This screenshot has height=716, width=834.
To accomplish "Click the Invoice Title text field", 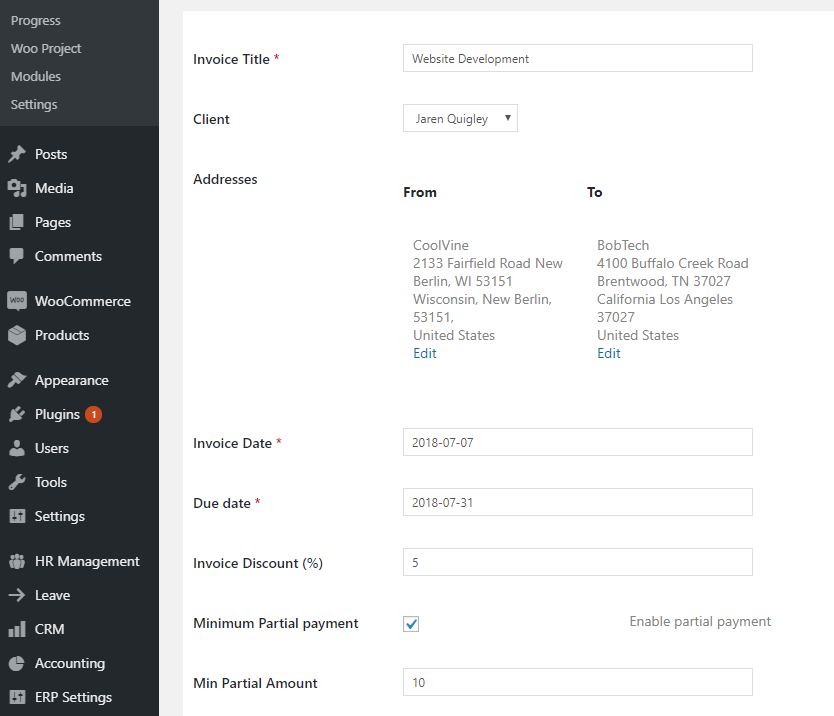I will click(577, 59).
